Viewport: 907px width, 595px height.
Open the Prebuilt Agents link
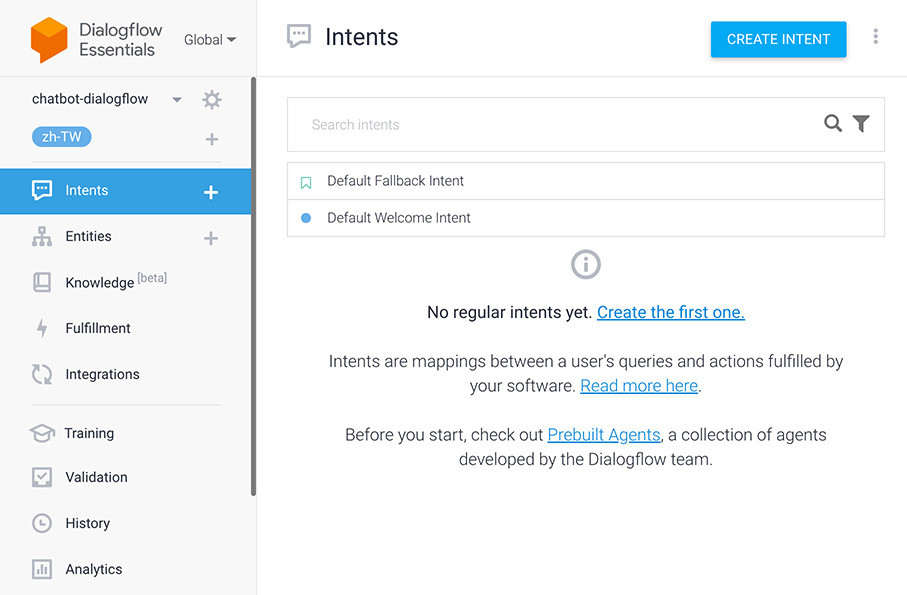(x=604, y=435)
